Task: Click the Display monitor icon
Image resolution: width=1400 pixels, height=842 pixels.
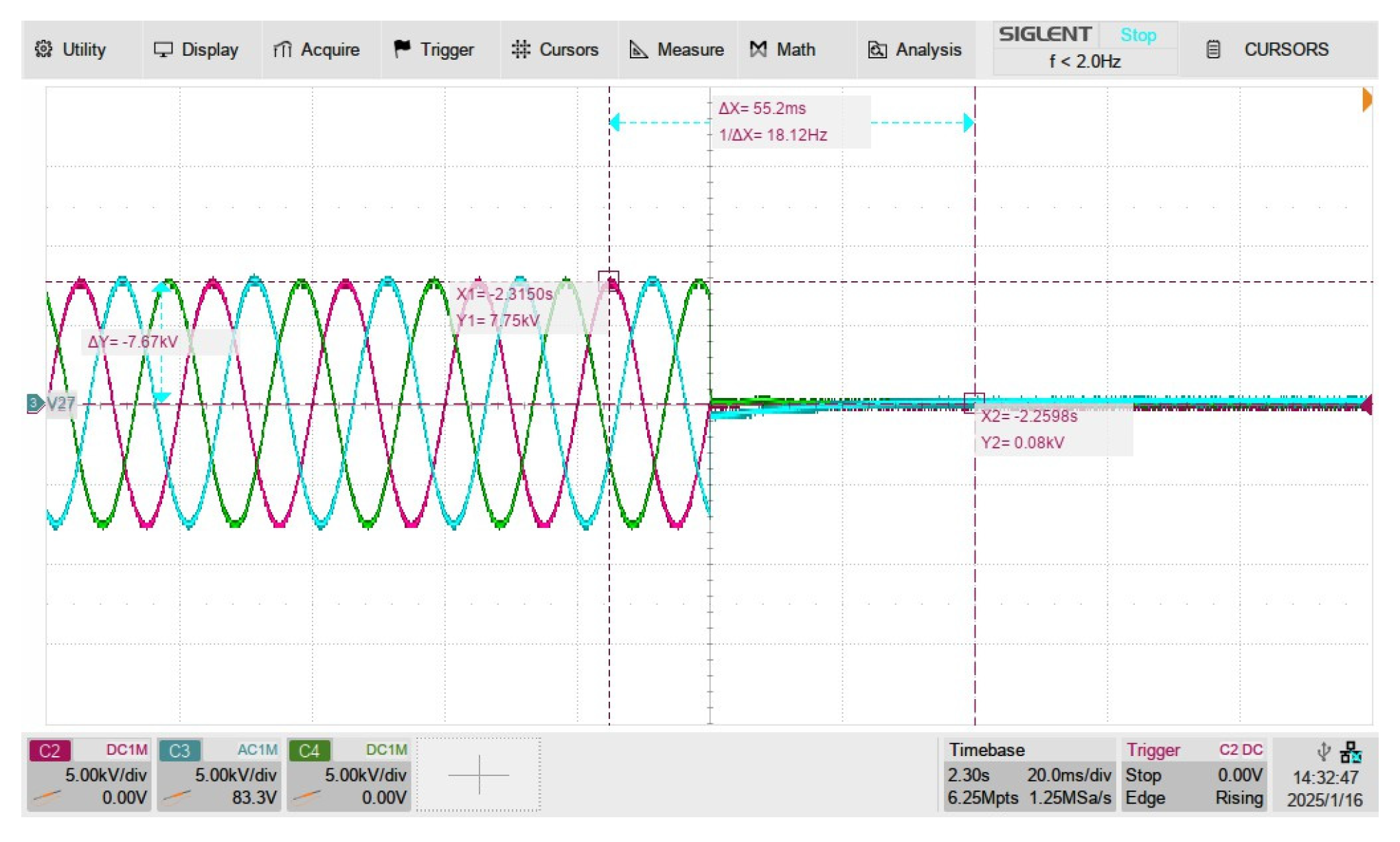Action: [x=163, y=49]
